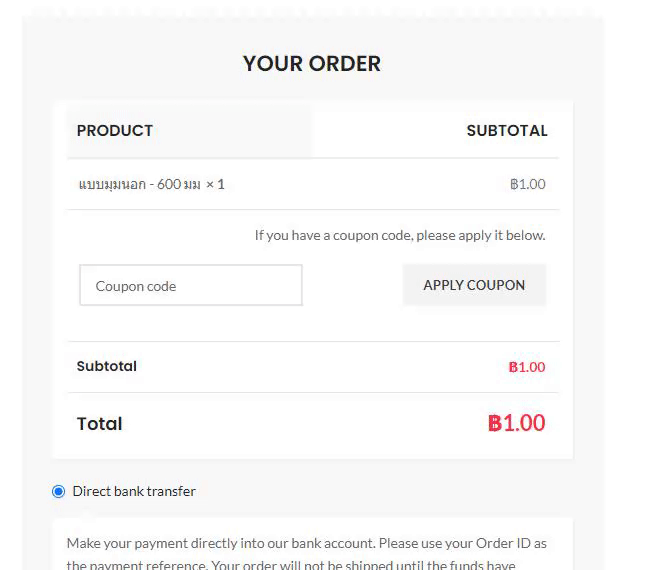Screen dimensions: 660x570
Task: Click the PRODUCT column header
Action: 115,131
